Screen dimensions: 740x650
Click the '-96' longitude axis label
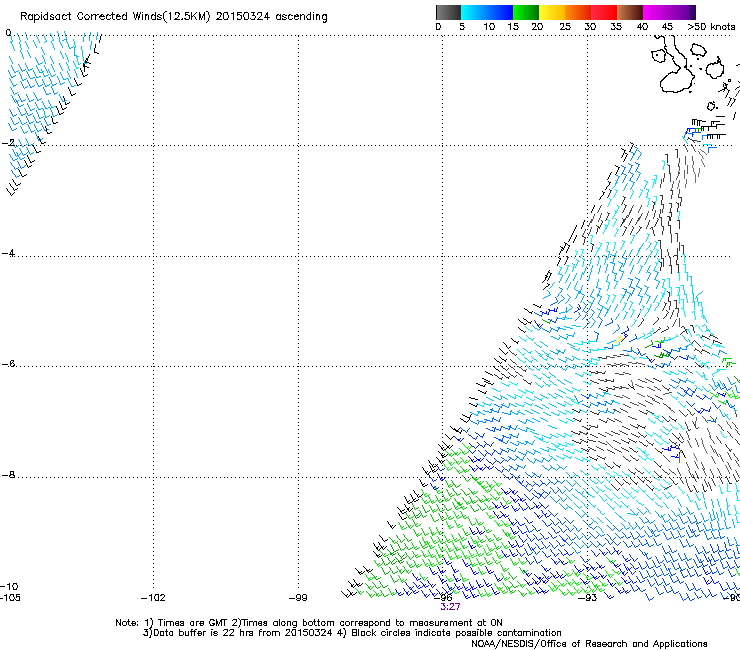[443, 598]
